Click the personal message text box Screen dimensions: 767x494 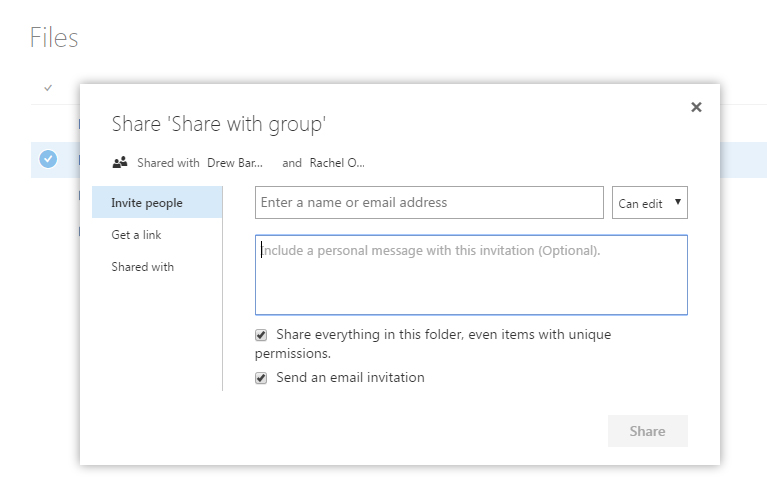[x=471, y=275]
